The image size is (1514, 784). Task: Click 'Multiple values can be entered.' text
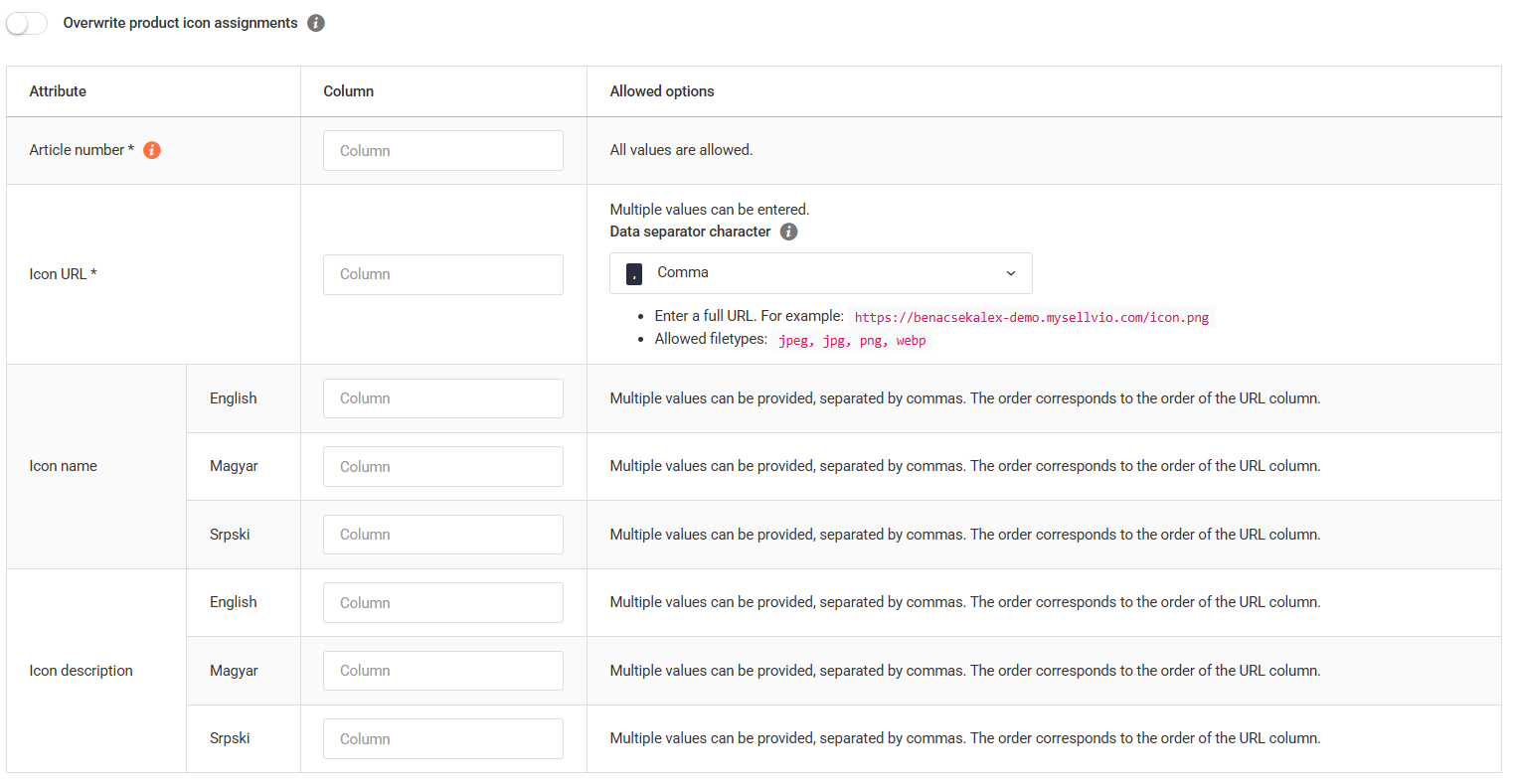[x=710, y=210]
